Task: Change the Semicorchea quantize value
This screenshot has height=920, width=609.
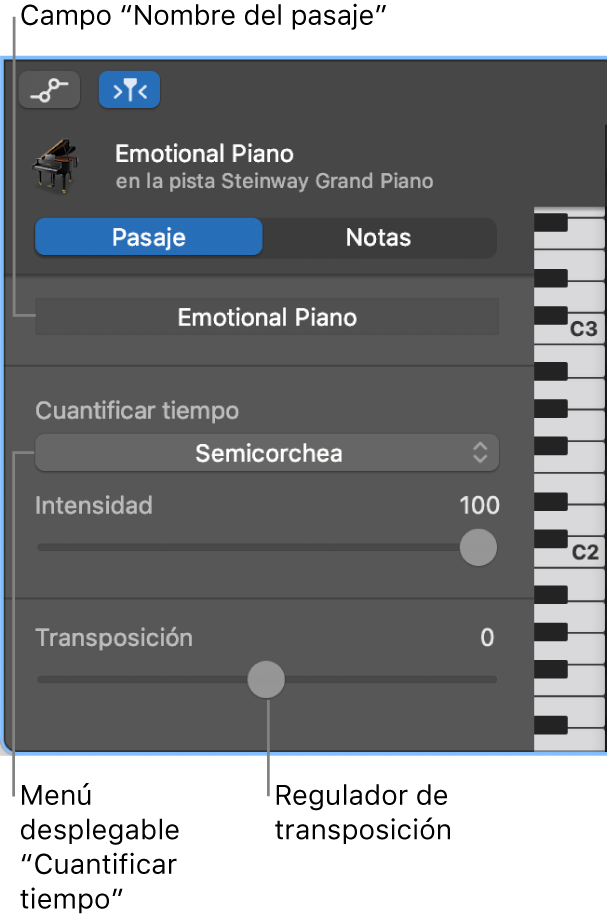Action: point(267,452)
